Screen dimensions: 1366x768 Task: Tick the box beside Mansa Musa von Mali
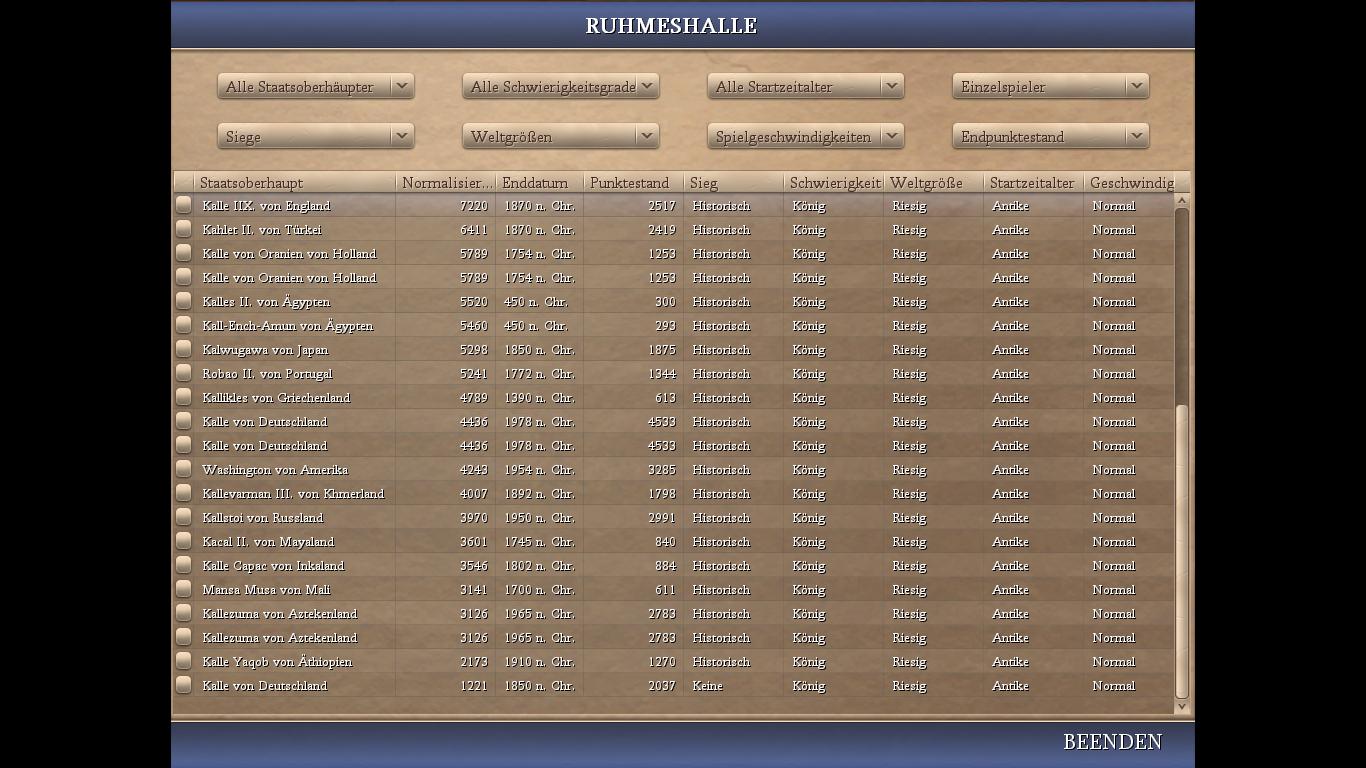tap(183, 589)
